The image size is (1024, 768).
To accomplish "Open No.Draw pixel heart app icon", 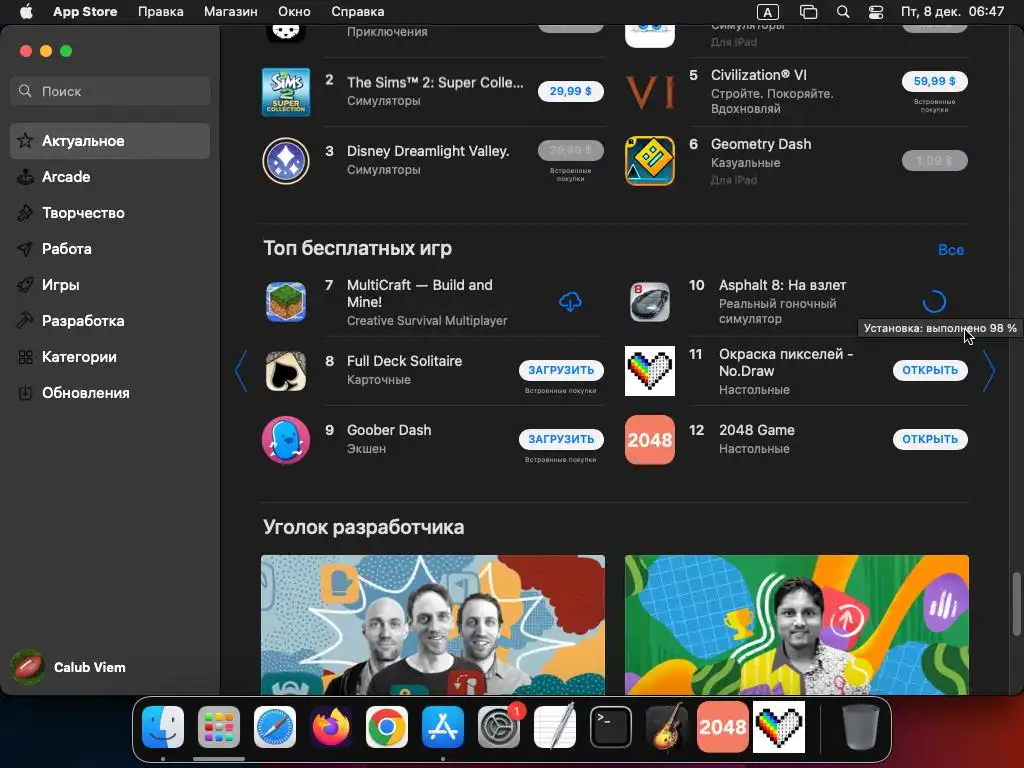I will [650, 371].
